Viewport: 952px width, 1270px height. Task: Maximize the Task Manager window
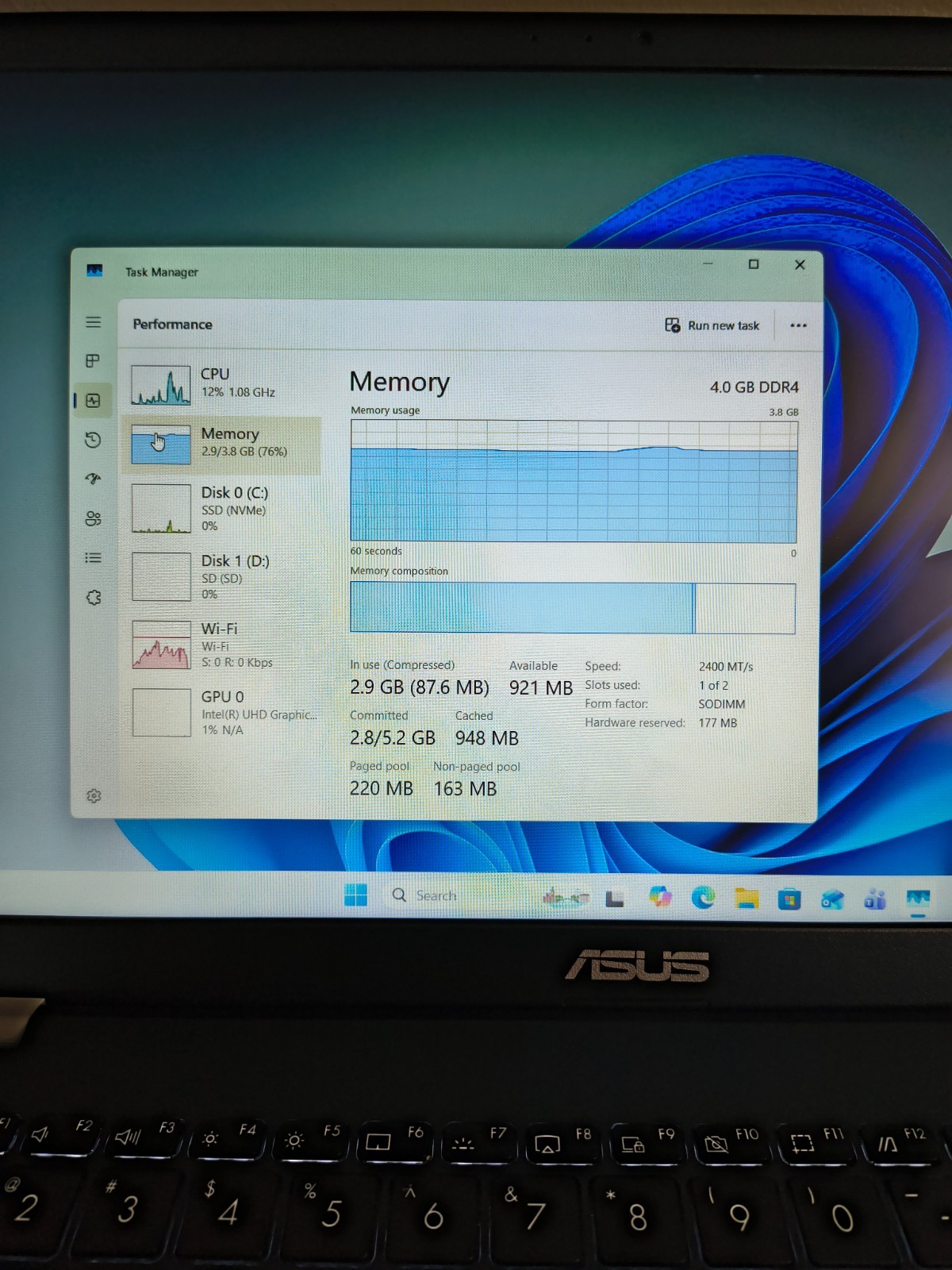pyautogui.click(x=754, y=264)
